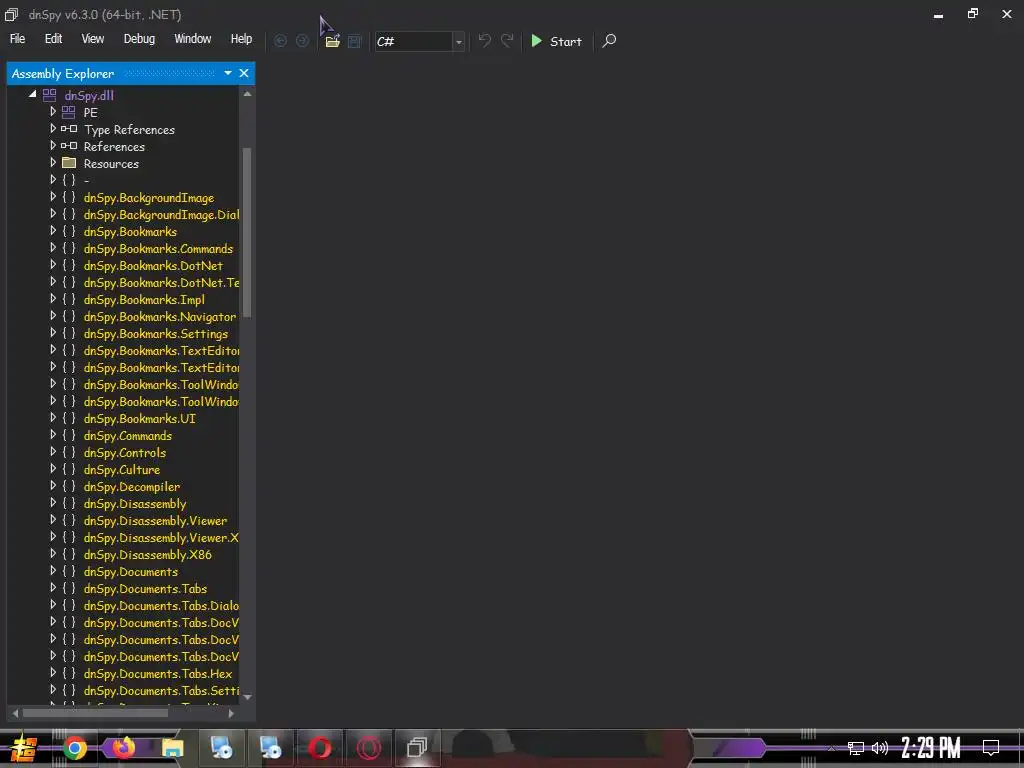The image size is (1024, 768).
Task: Select dnSpy.Bookmarks.Commands tree item
Action: (158, 248)
